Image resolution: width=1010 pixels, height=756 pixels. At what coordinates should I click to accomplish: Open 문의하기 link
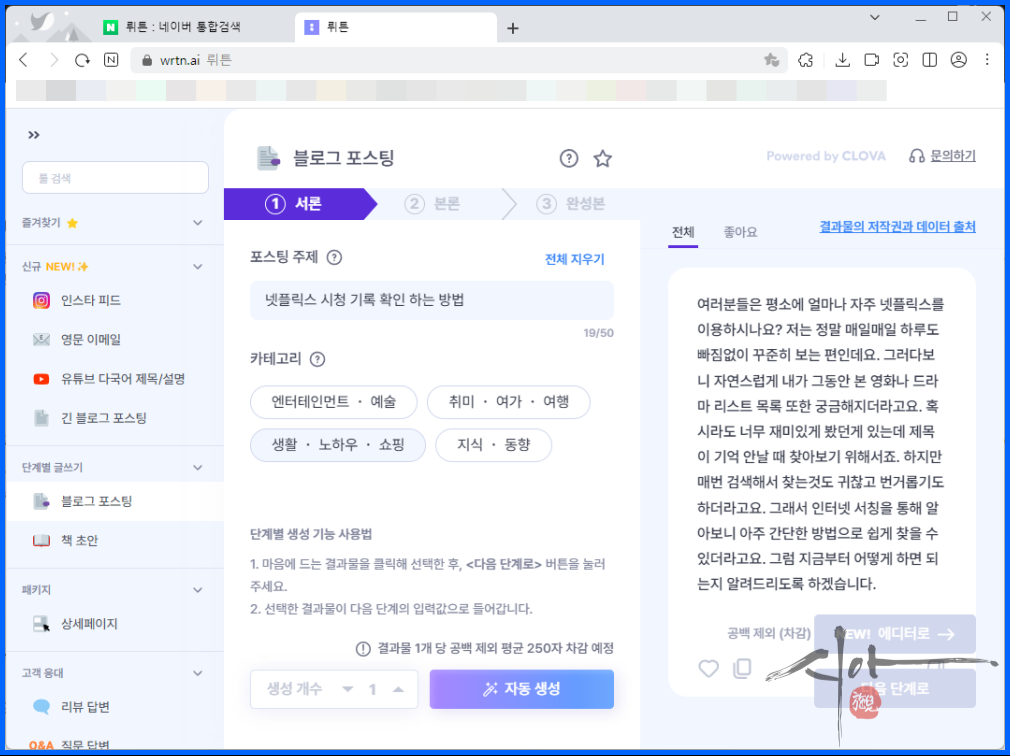(953, 156)
